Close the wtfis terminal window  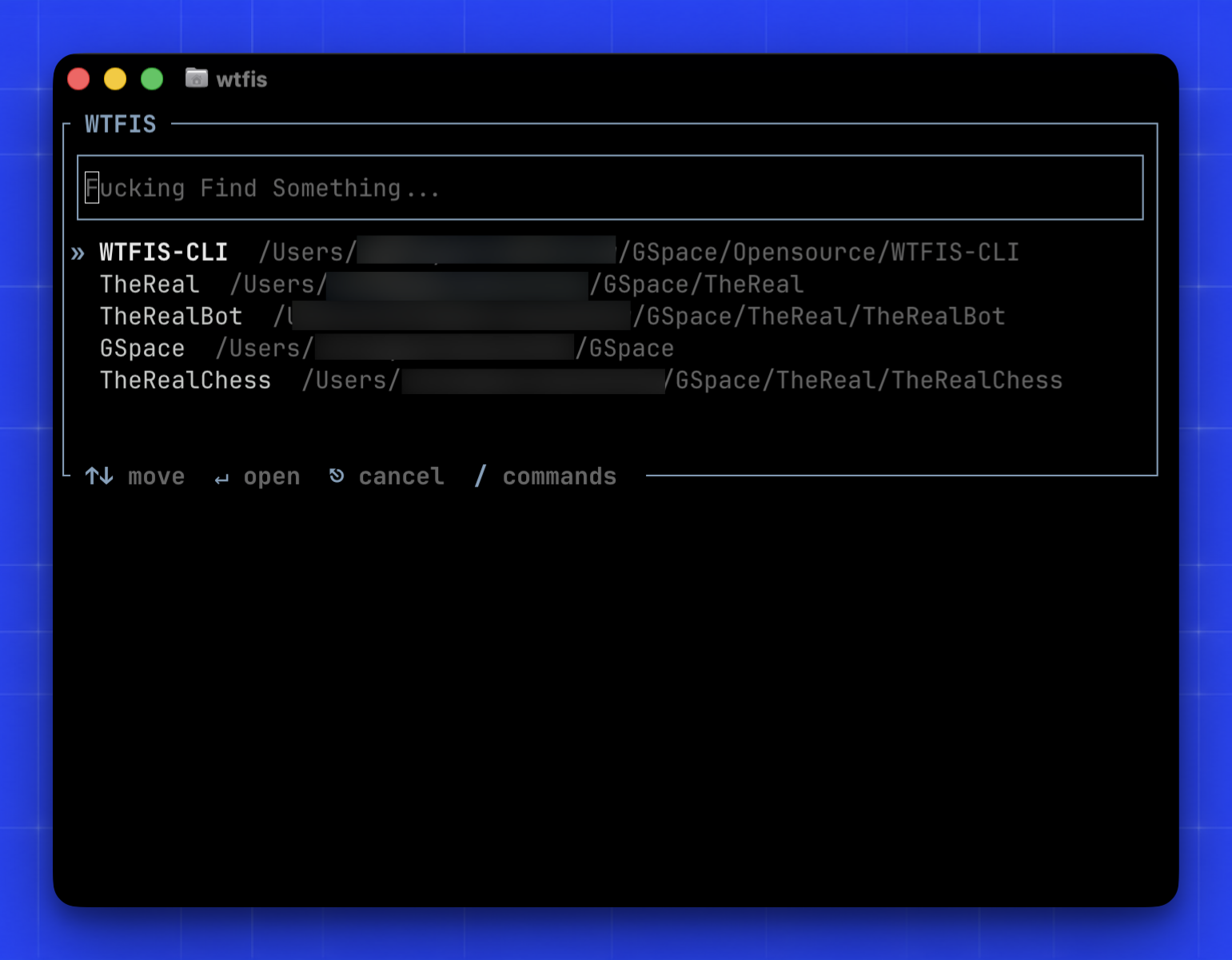(x=78, y=79)
